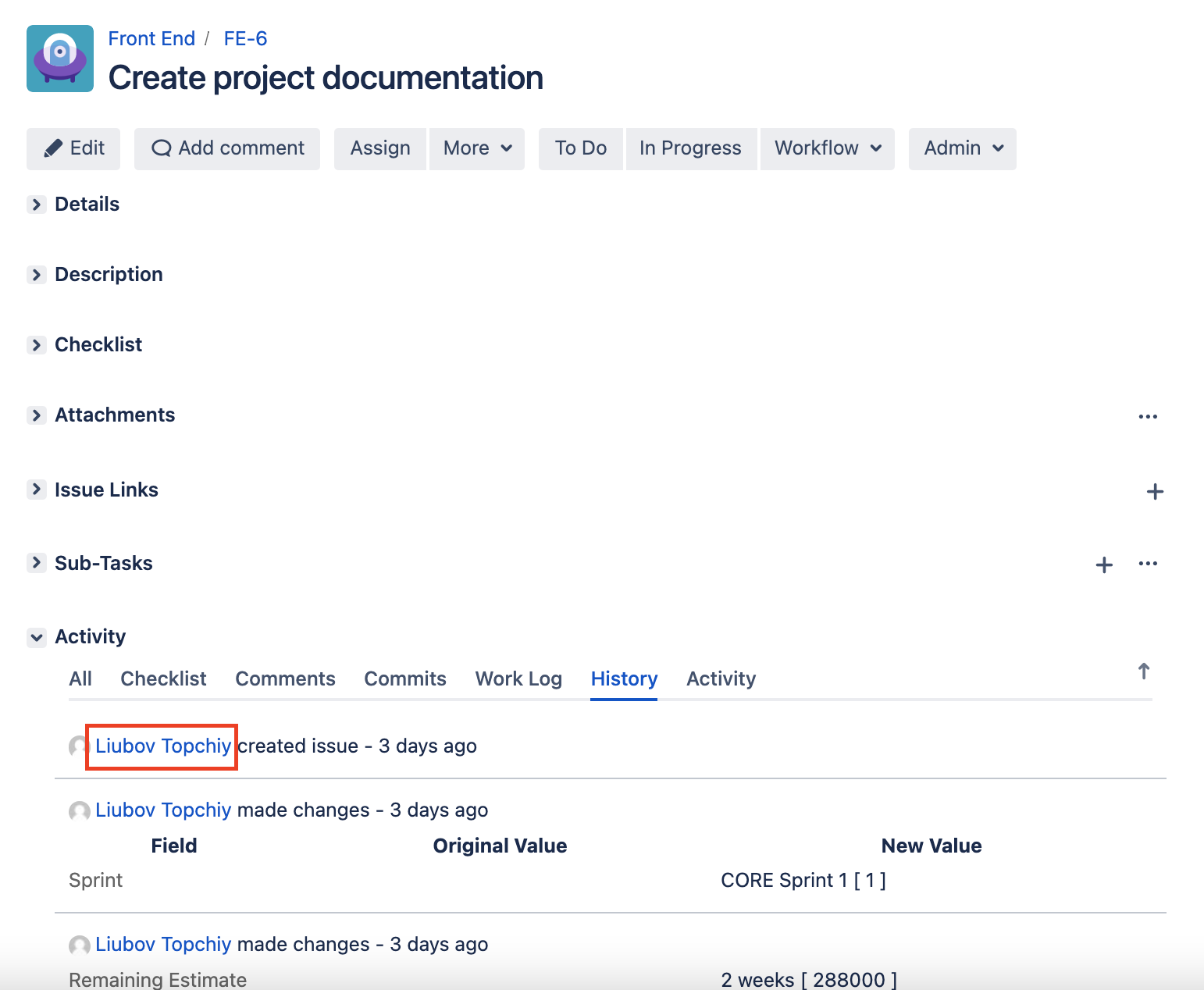Open the Admin dropdown

pos(962,148)
